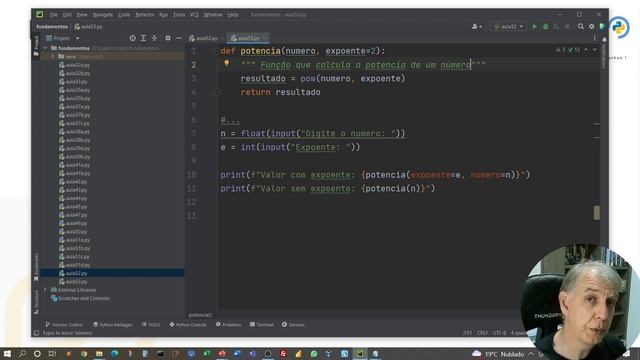
Task: Open the Refactor menu
Action: coord(144,15)
